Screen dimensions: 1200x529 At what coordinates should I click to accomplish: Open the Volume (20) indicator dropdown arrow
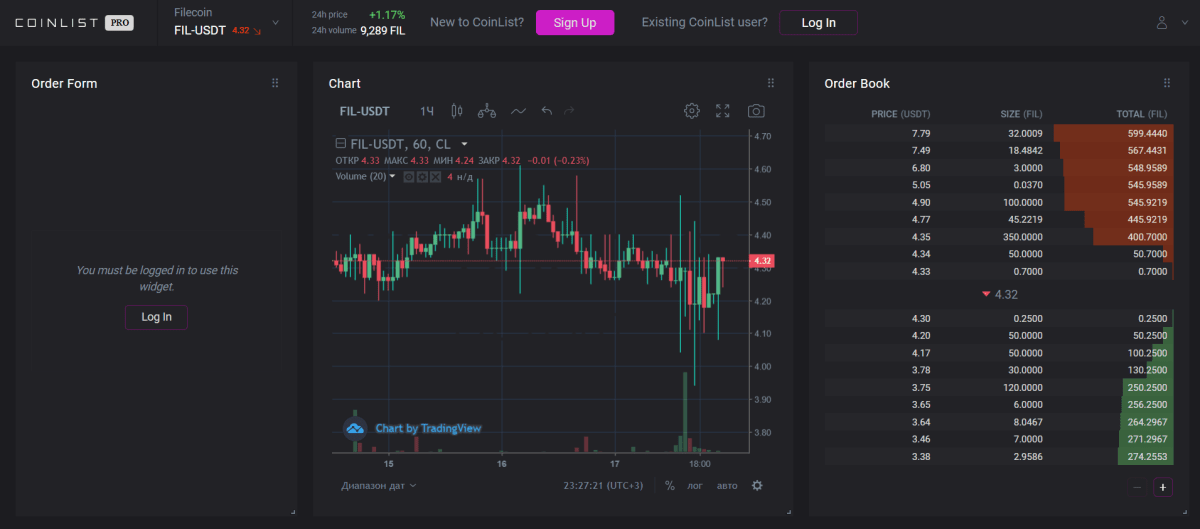coord(392,177)
